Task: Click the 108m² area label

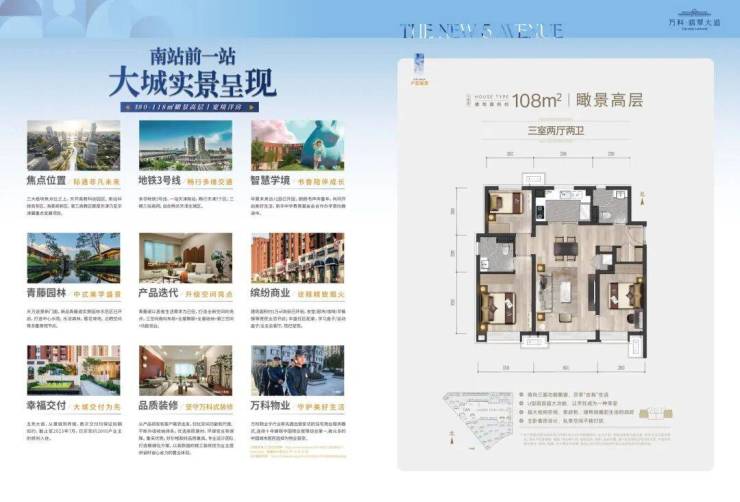Action: pyautogui.click(x=537, y=100)
